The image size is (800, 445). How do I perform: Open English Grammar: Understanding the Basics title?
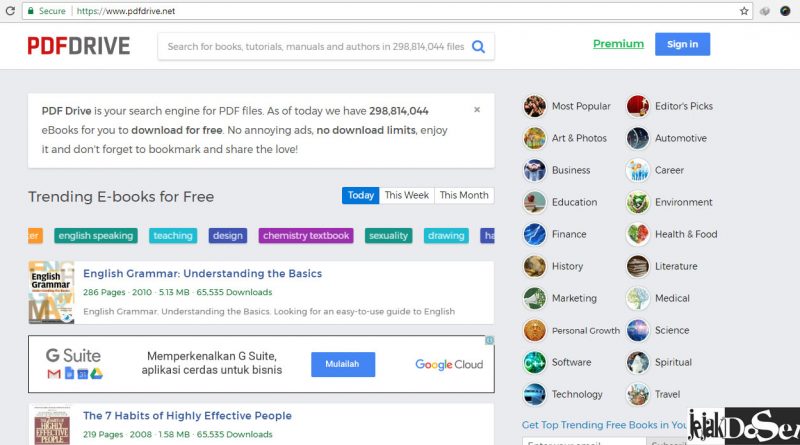(203, 274)
